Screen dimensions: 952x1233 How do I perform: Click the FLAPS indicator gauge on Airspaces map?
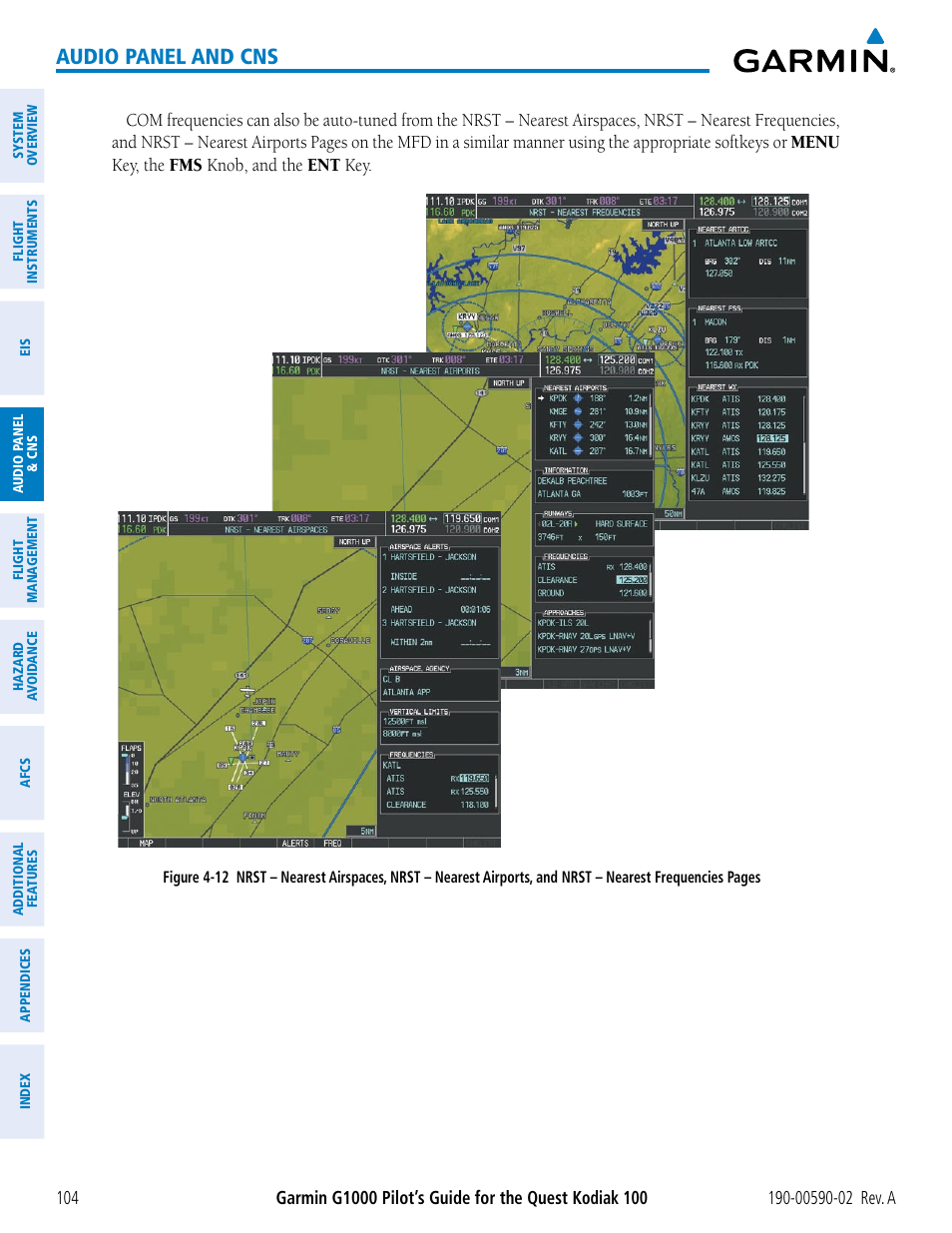[x=131, y=765]
